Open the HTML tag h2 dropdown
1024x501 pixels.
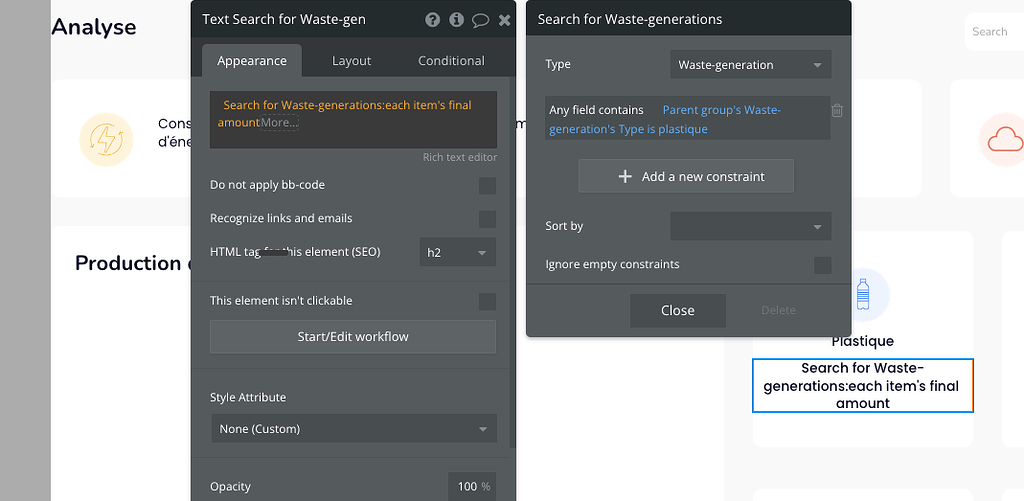pos(457,253)
